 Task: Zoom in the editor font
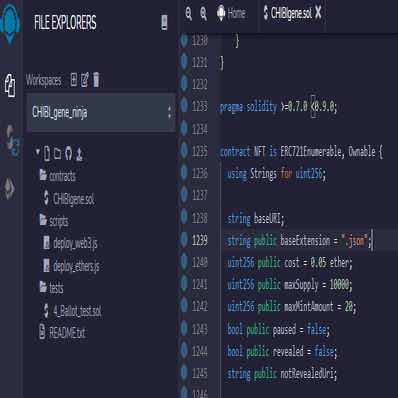[x=203, y=14]
